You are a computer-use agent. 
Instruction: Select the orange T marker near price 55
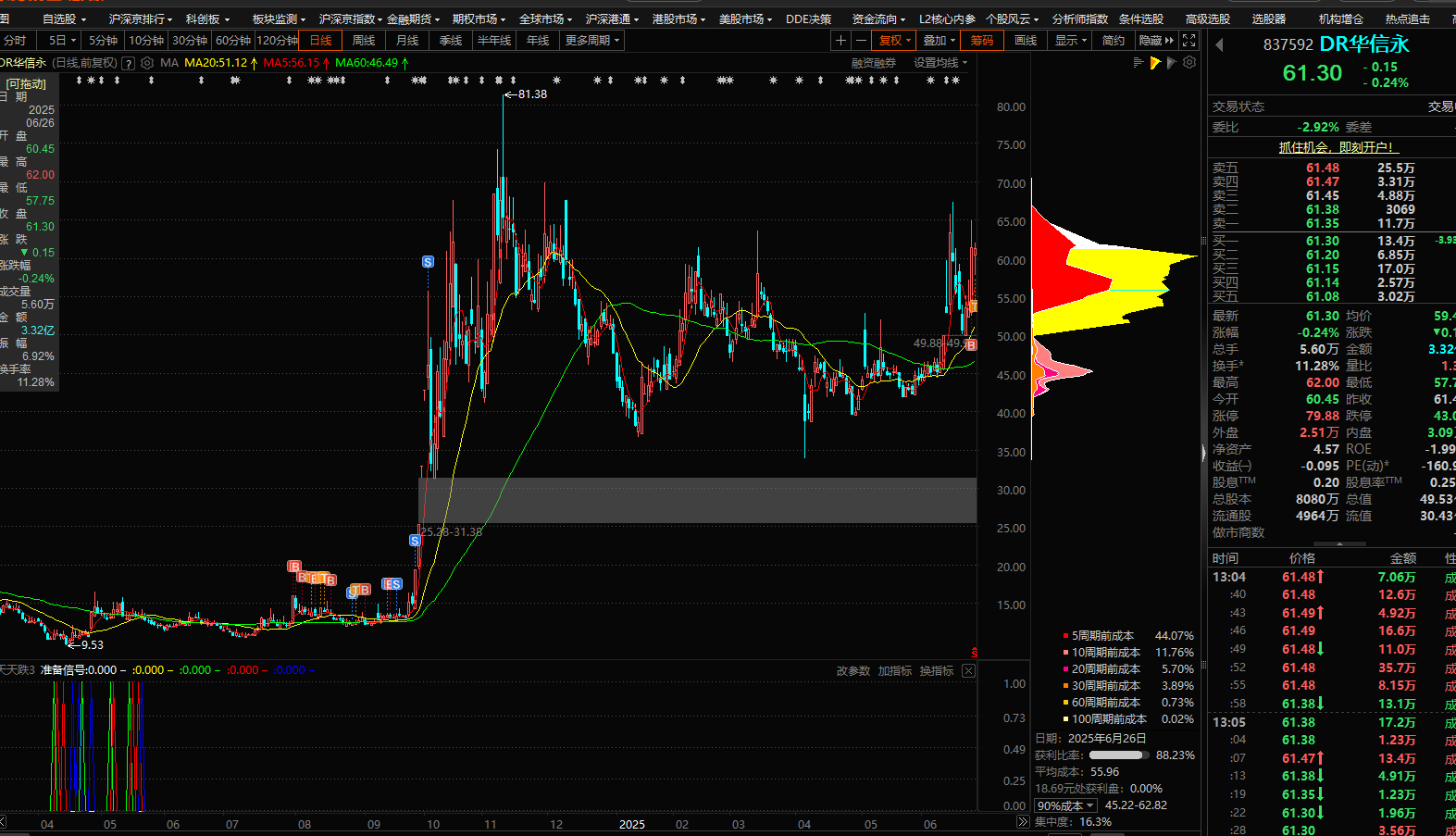[x=973, y=306]
